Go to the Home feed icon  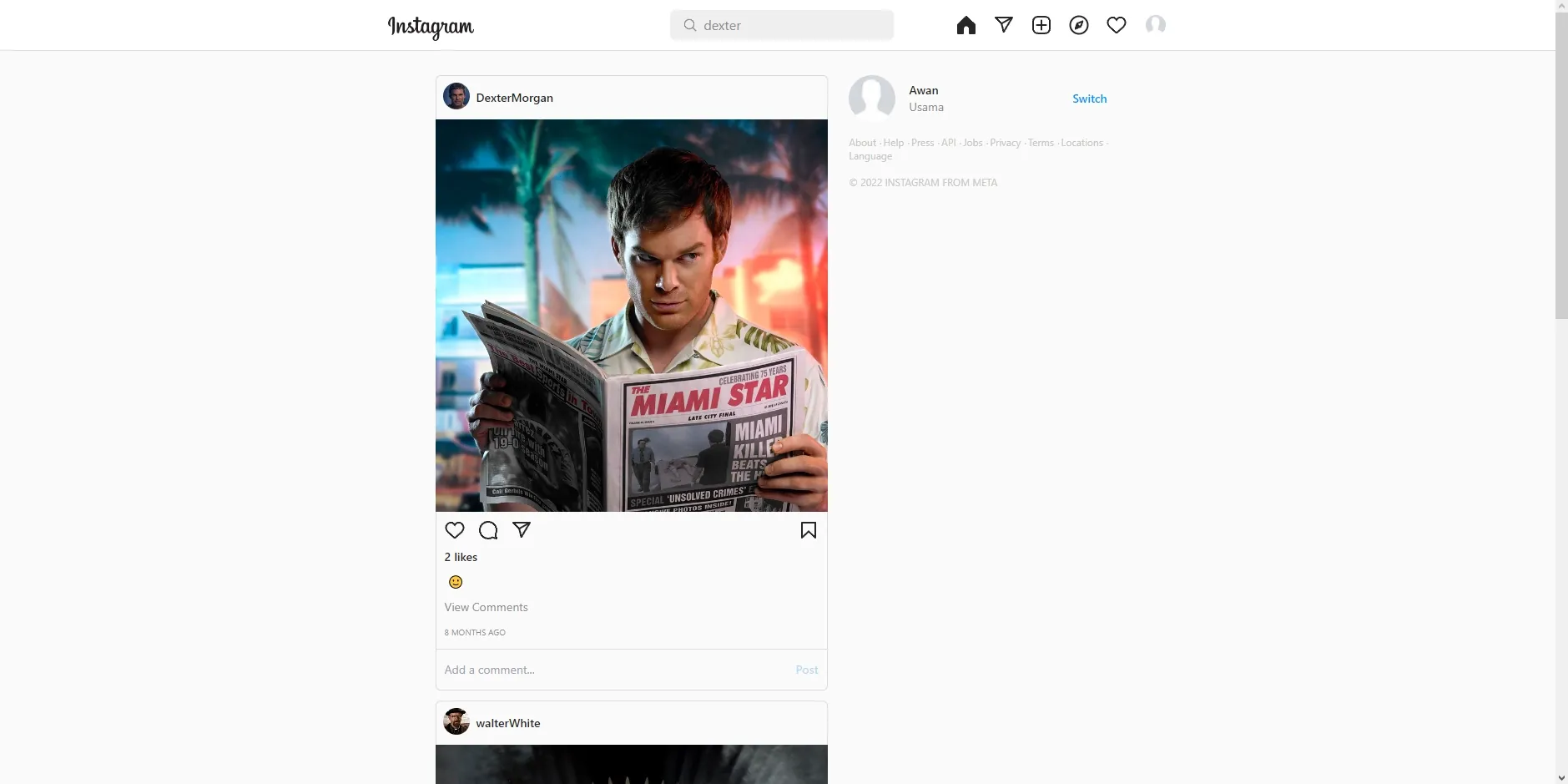click(x=966, y=25)
